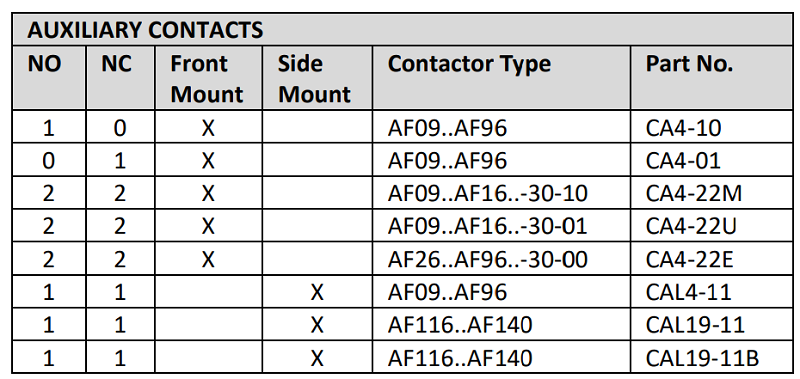Image resolution: width=800 pixels, height=379 pixels.
Task: Click the Front Mount column header
Action: click(207, 79)
